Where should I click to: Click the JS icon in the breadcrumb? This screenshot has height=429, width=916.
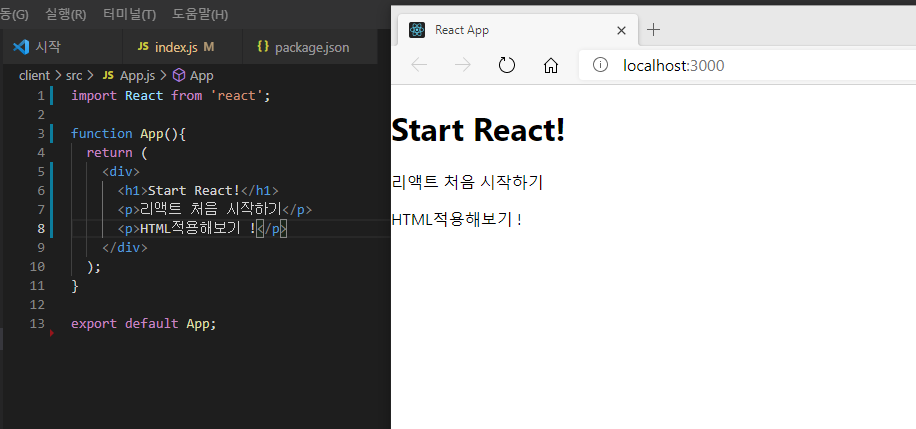[108, 75]
